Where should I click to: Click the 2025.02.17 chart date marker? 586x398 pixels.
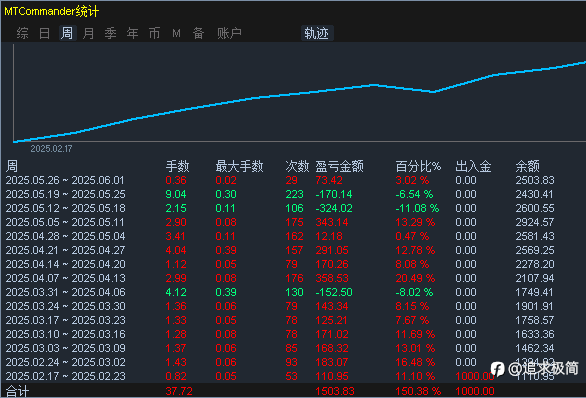click(x=51, y=149)
